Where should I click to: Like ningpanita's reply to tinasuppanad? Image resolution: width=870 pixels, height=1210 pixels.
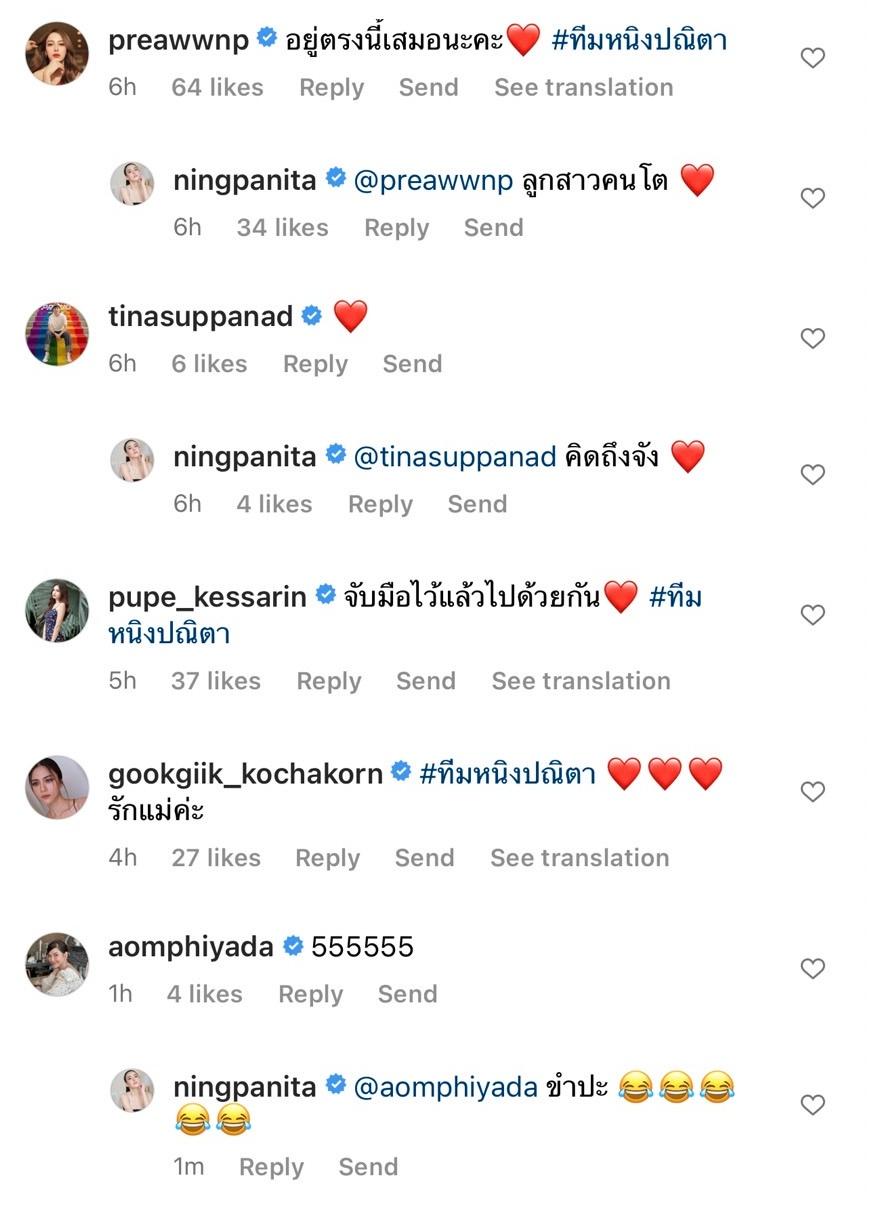pos(813,475)
